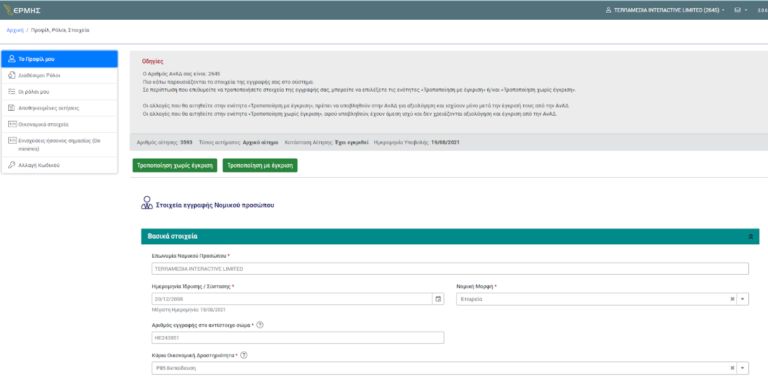Expand Κύρια Οικονομική Δραστηριότητα dropdown arrow
768x381 pixels.
point(743,368)
